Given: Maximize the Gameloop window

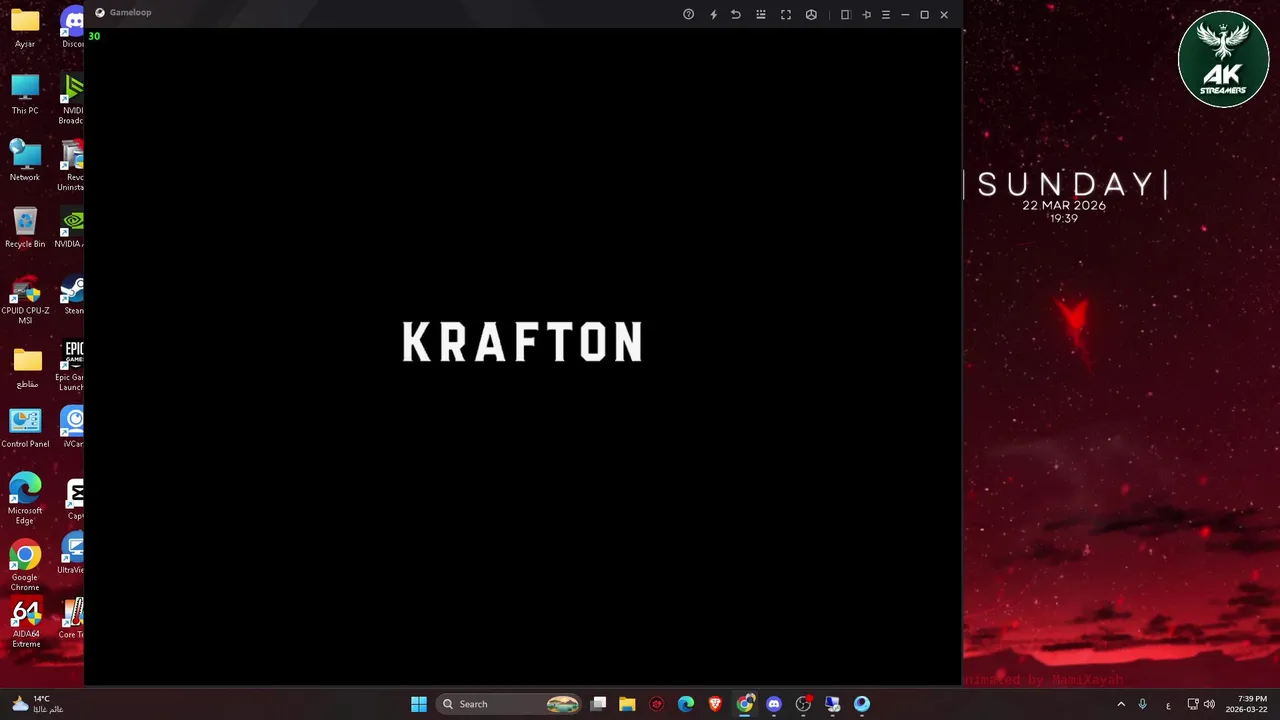Looking at the screenshot, I should 924,14.
